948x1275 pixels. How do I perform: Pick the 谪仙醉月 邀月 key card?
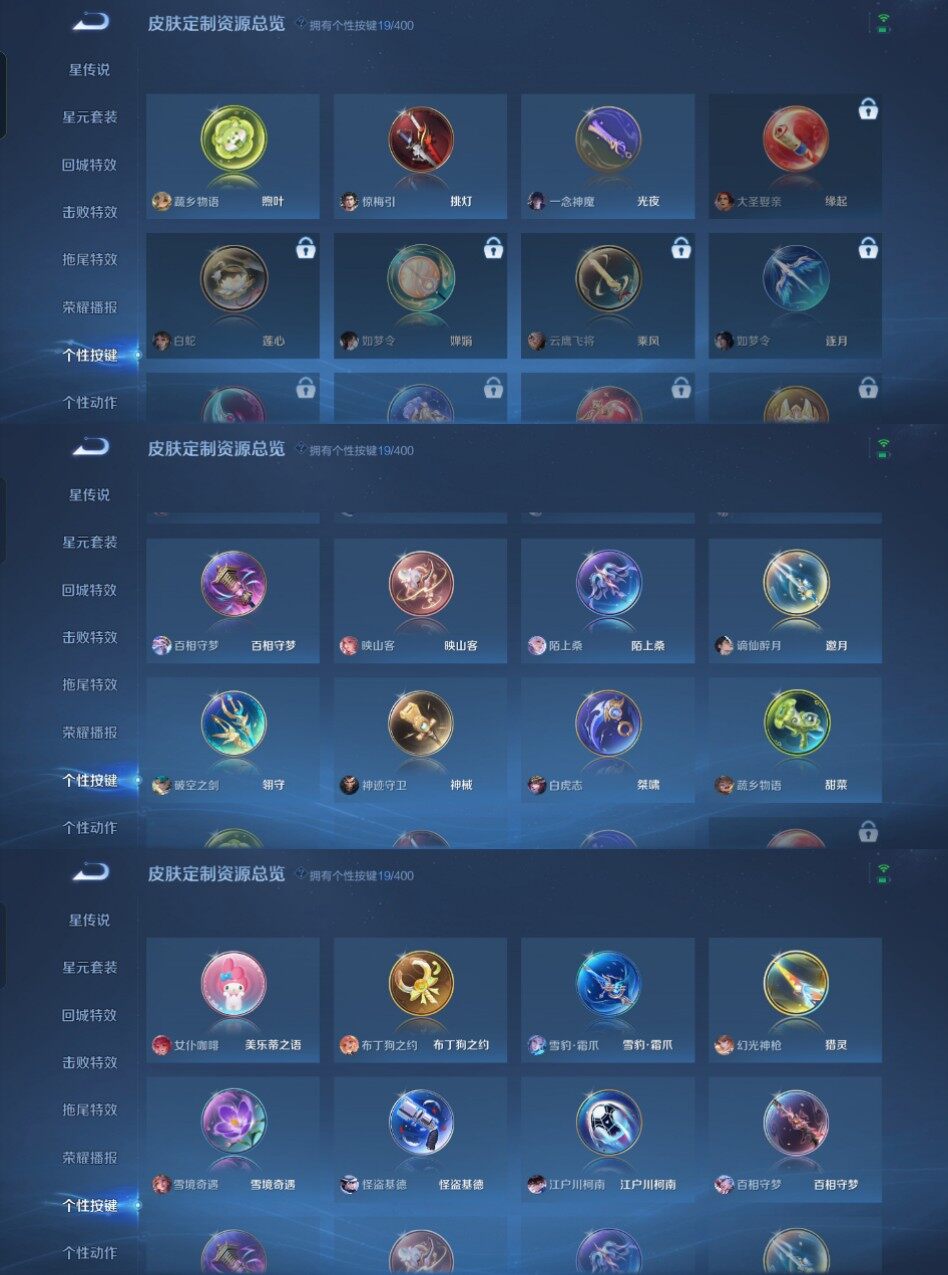pos(795,601)
